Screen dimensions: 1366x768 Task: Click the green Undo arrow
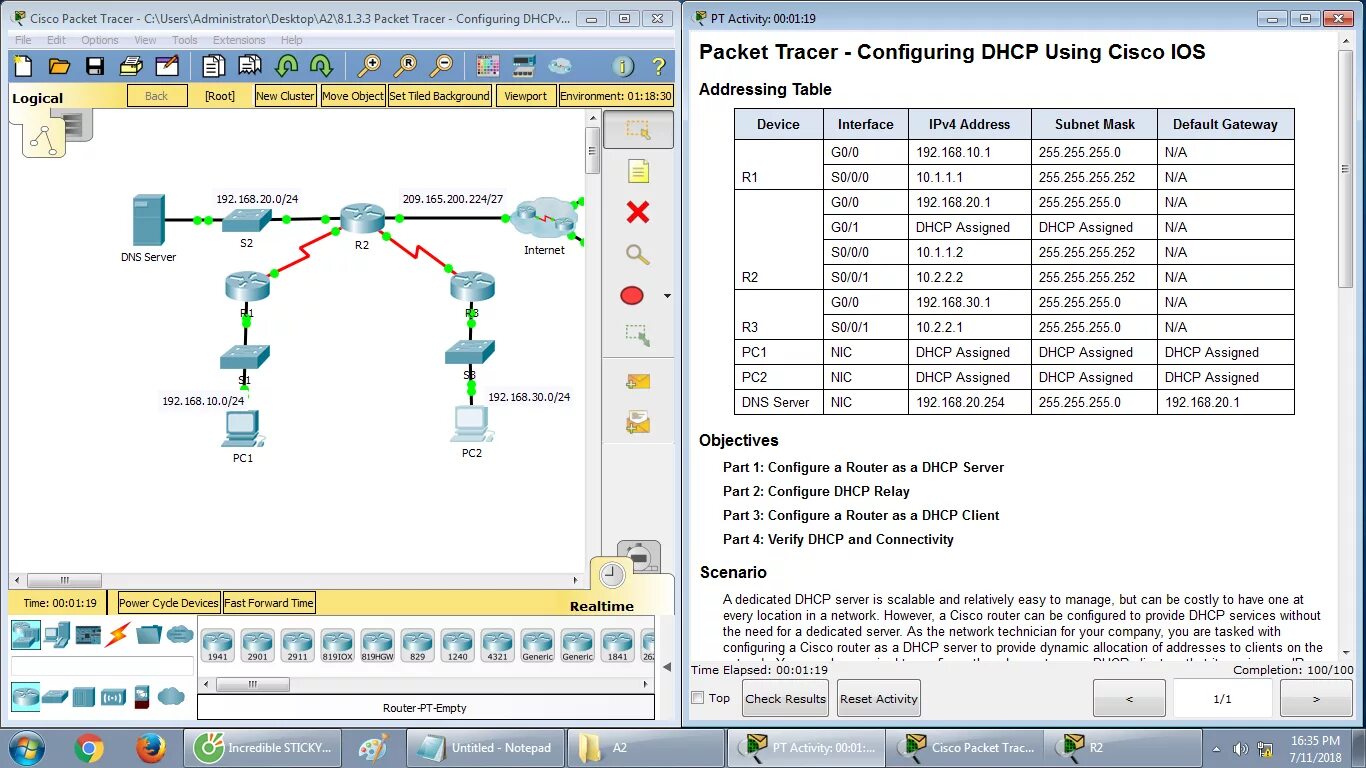point(287,66)
